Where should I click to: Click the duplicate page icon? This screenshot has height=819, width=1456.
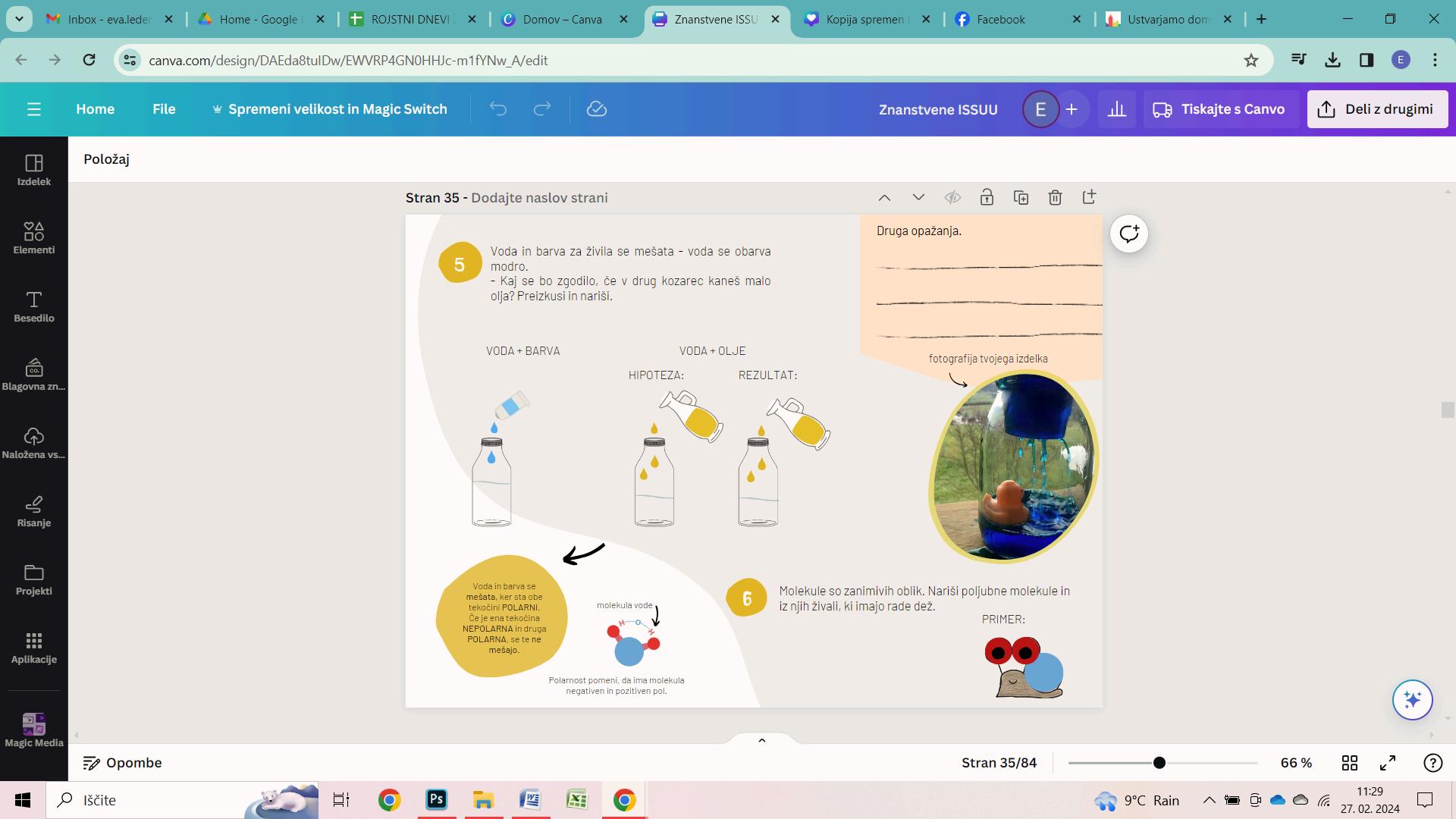click(1021, 198)
